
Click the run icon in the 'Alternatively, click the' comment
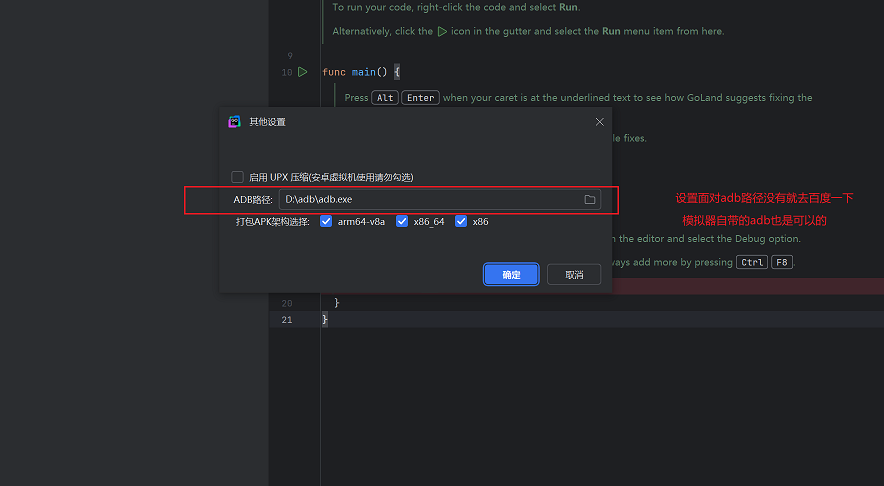pyautogui.click(x=442, y=32)
